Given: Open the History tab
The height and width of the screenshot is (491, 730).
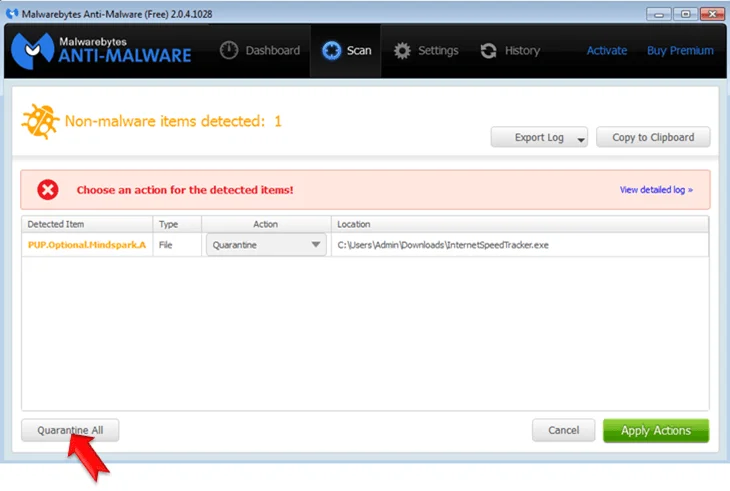Looking at the screenshot, I should (510, 50).
